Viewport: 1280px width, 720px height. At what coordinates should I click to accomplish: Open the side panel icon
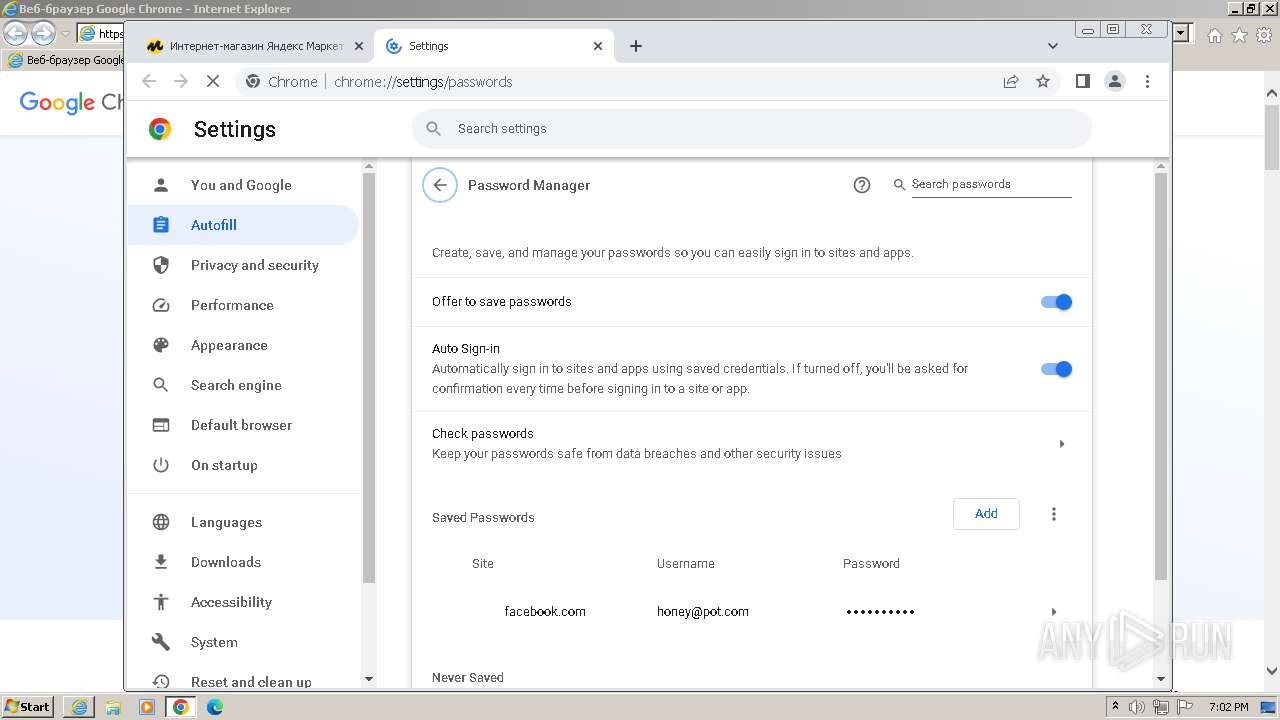tap(1082, 82)
